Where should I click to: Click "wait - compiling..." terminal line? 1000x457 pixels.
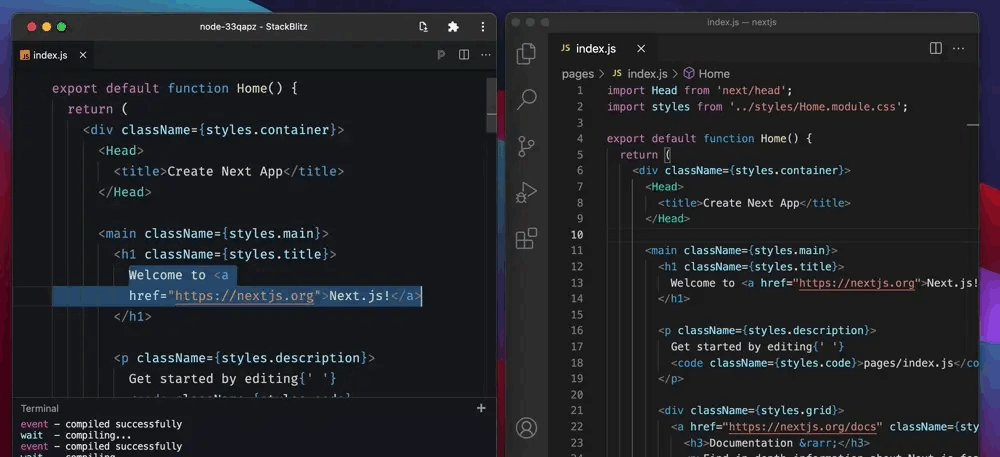coord(76,435)
